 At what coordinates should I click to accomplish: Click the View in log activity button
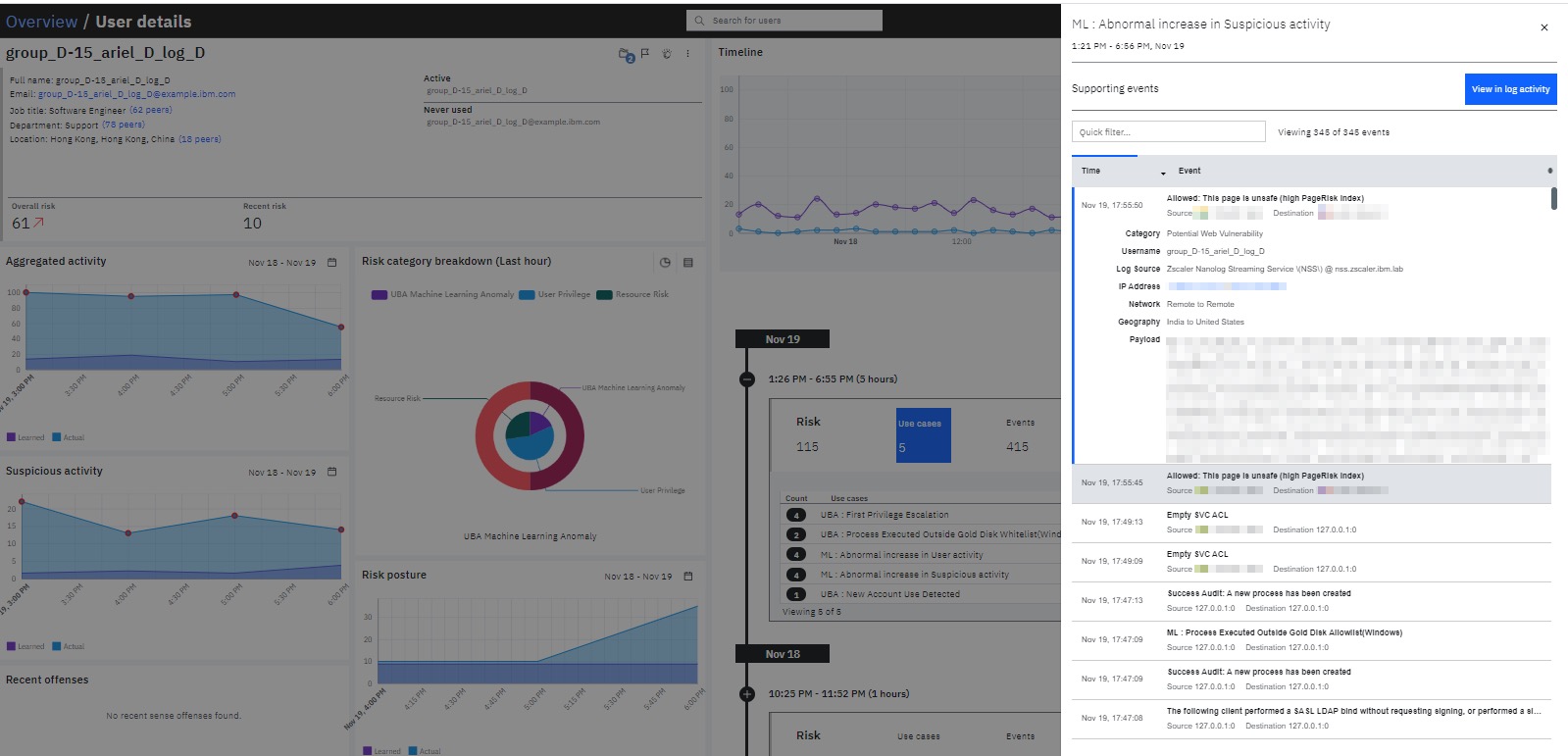click(x=1510, y=89)
